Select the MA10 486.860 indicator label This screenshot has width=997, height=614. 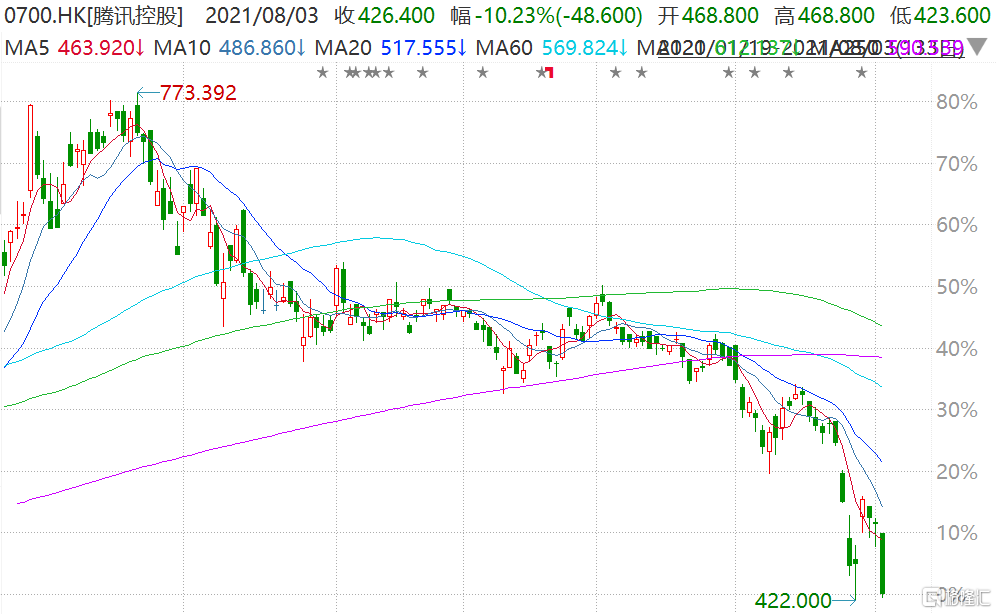pyautogui.click(x=230, y=48)
